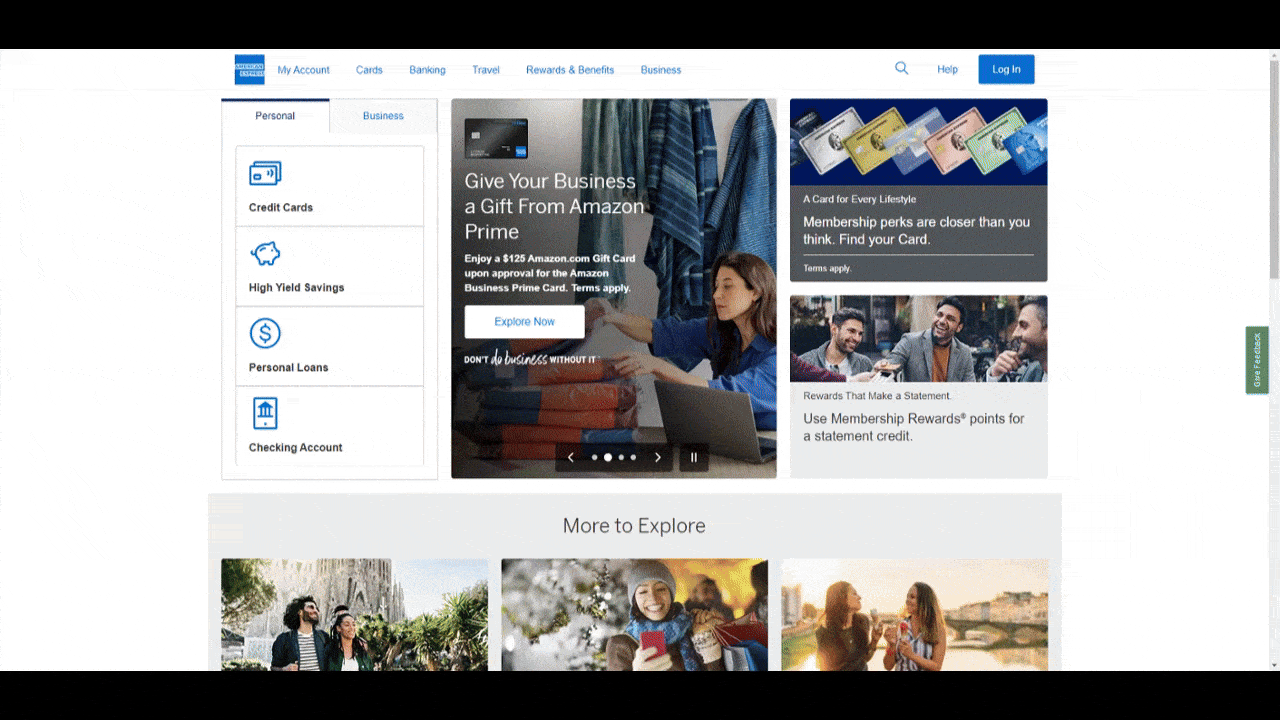
Task: Select the Personal tab
Action: coord(275,116)
